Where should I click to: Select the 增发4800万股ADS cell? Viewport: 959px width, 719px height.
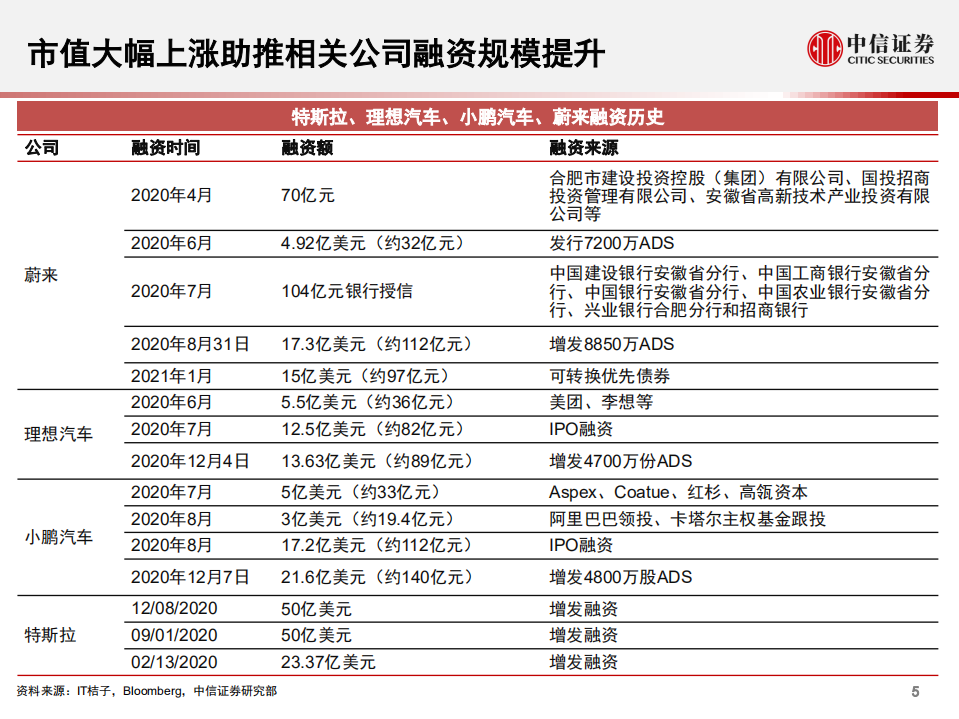[x=613, y=577]
